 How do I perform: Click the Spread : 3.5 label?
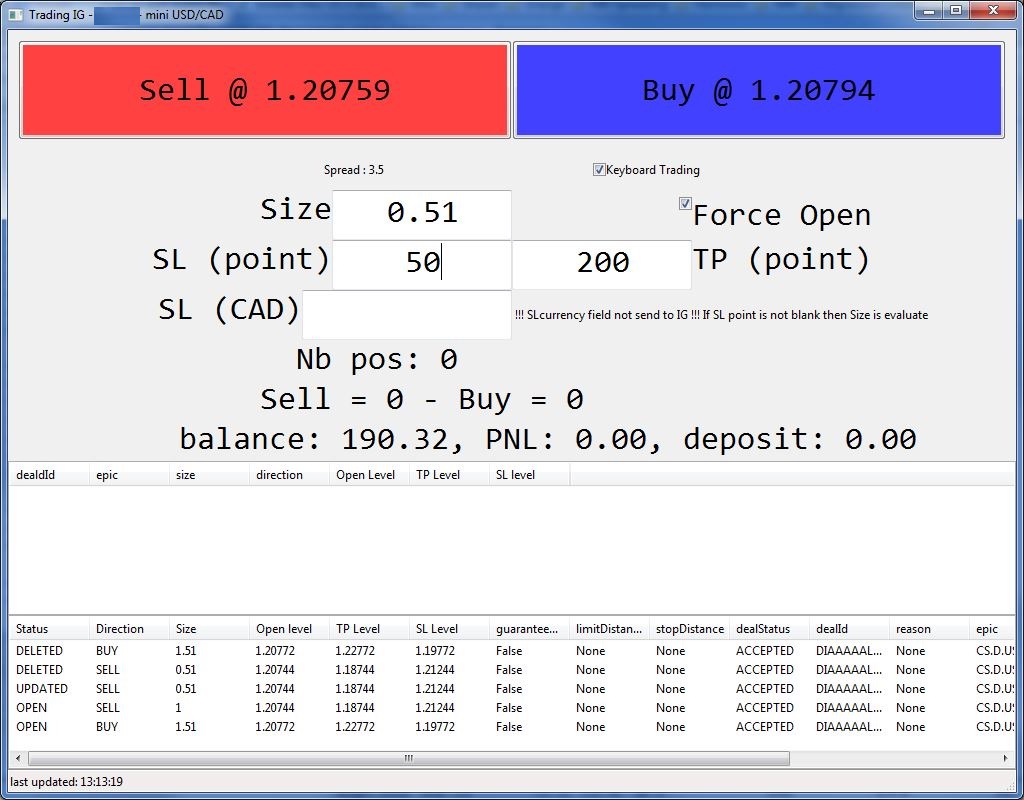(354, 170)
